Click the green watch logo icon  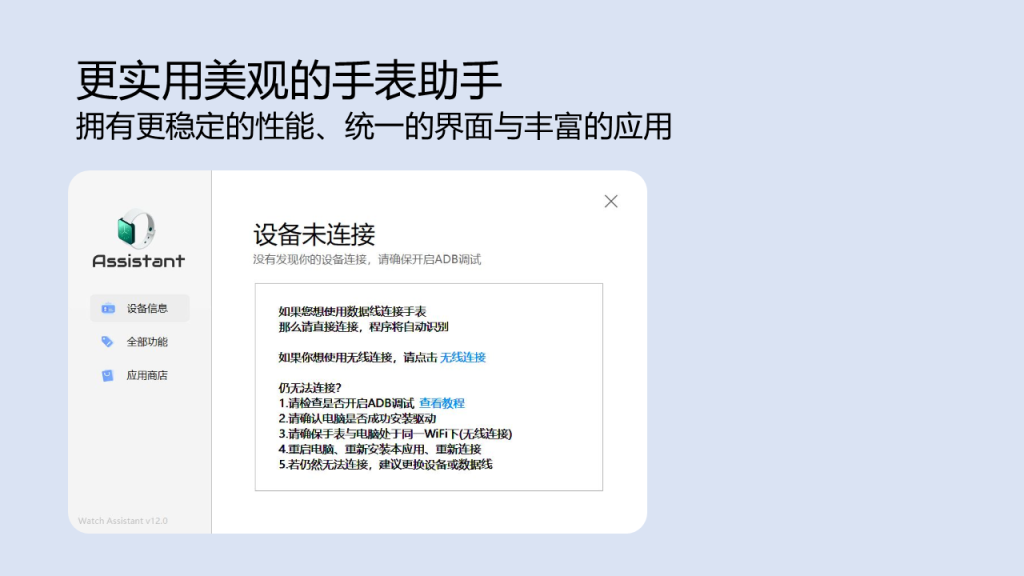(137, 229)
